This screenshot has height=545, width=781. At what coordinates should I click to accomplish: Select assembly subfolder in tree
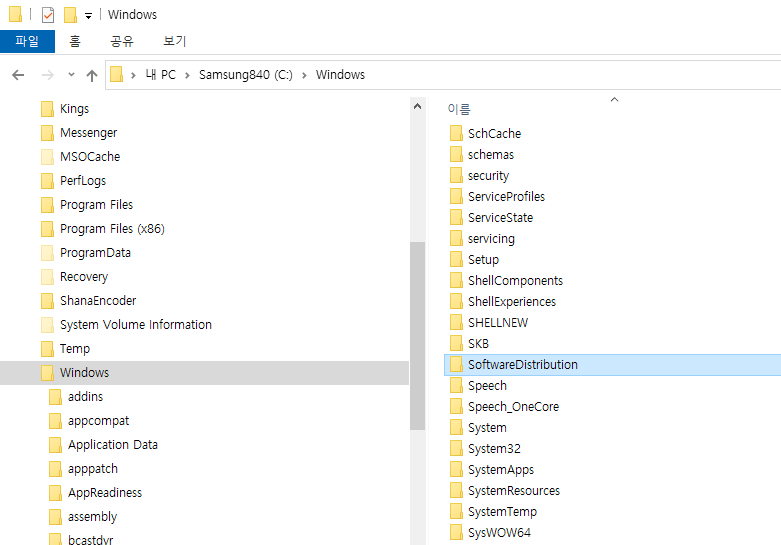point(93,516)
